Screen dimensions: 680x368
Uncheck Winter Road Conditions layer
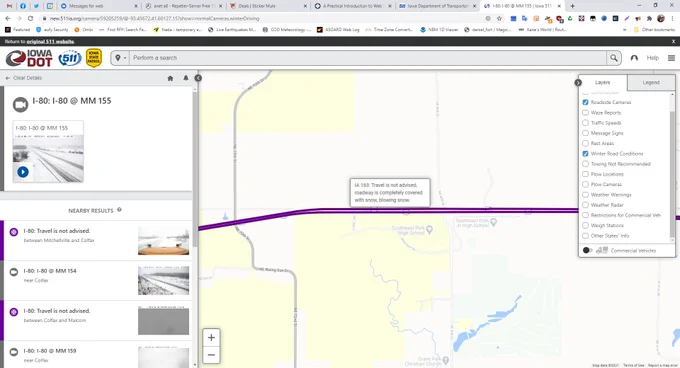pyautogui.click(x=585, y=154)
